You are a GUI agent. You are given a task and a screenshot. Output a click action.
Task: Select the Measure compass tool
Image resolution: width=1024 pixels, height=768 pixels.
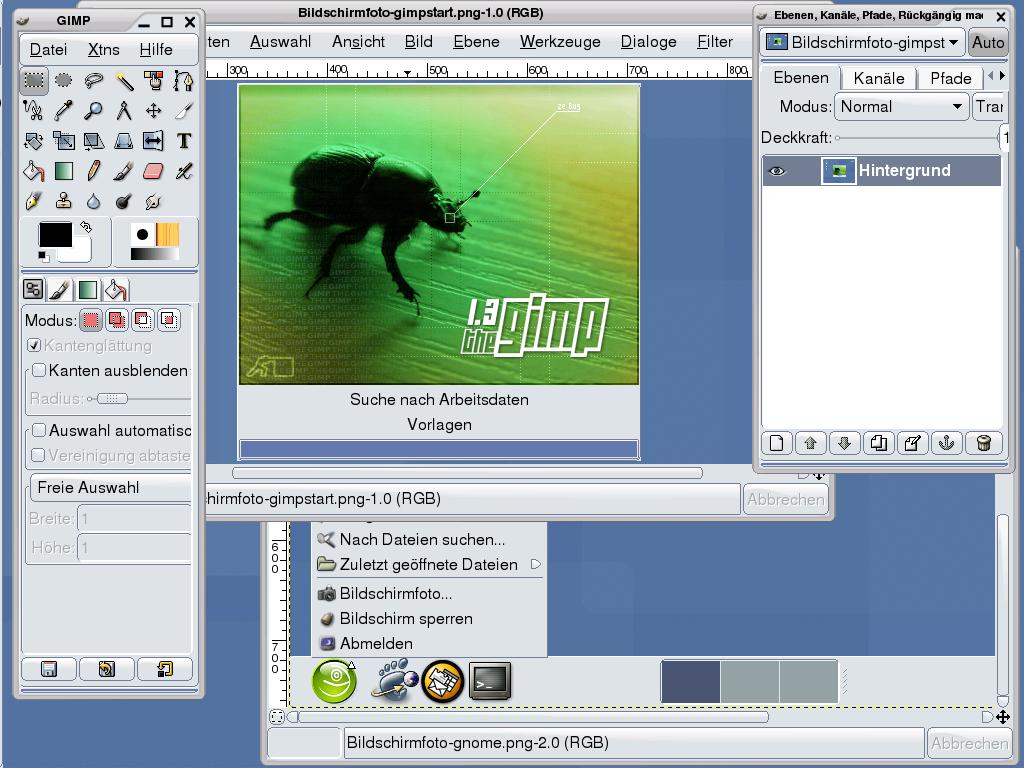pyautogui.click(x=123, y=111)
